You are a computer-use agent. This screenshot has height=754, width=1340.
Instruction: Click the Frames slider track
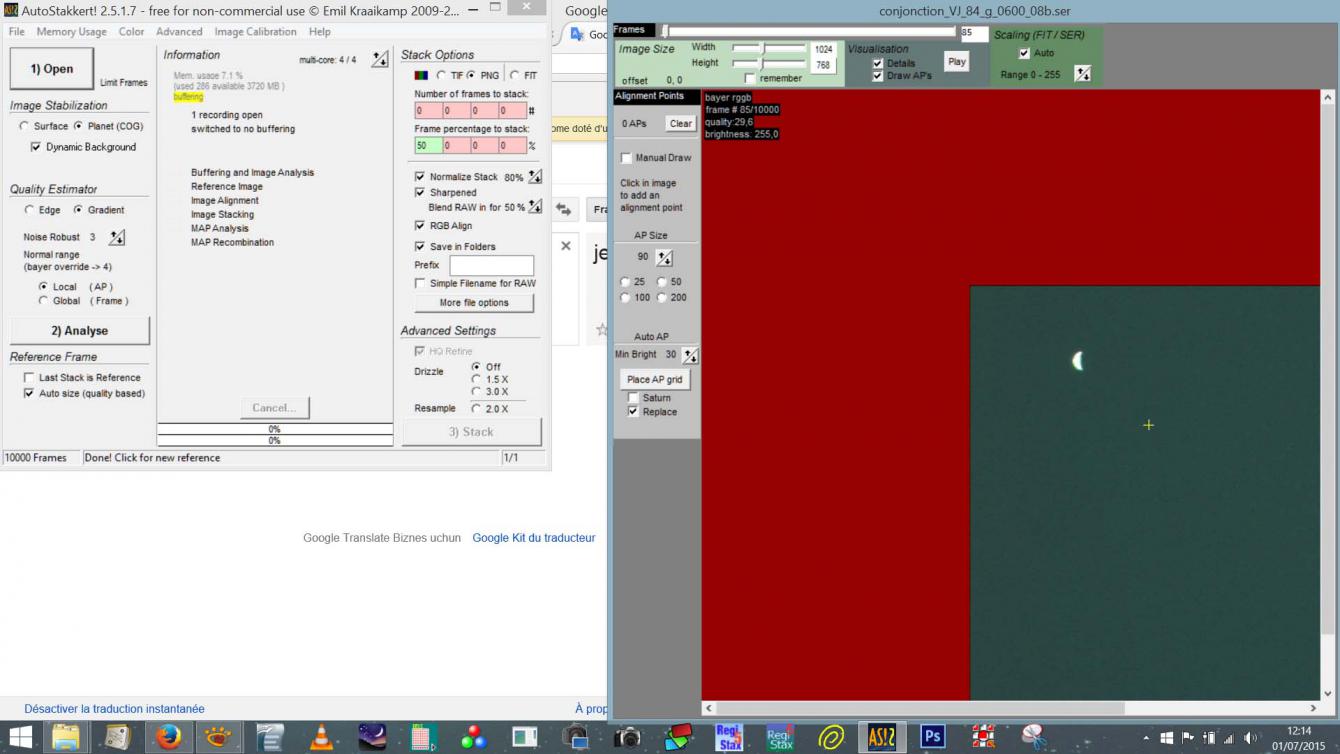(808, 32)
